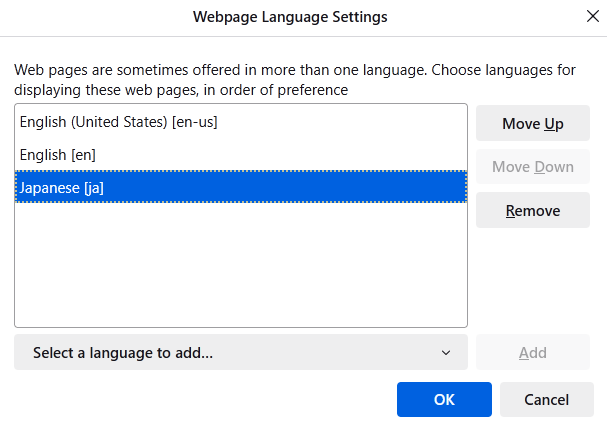This screenshot has height=424, width=607.
Task: Dismiss the dialog using the X icon
Action: click(591, 17)
